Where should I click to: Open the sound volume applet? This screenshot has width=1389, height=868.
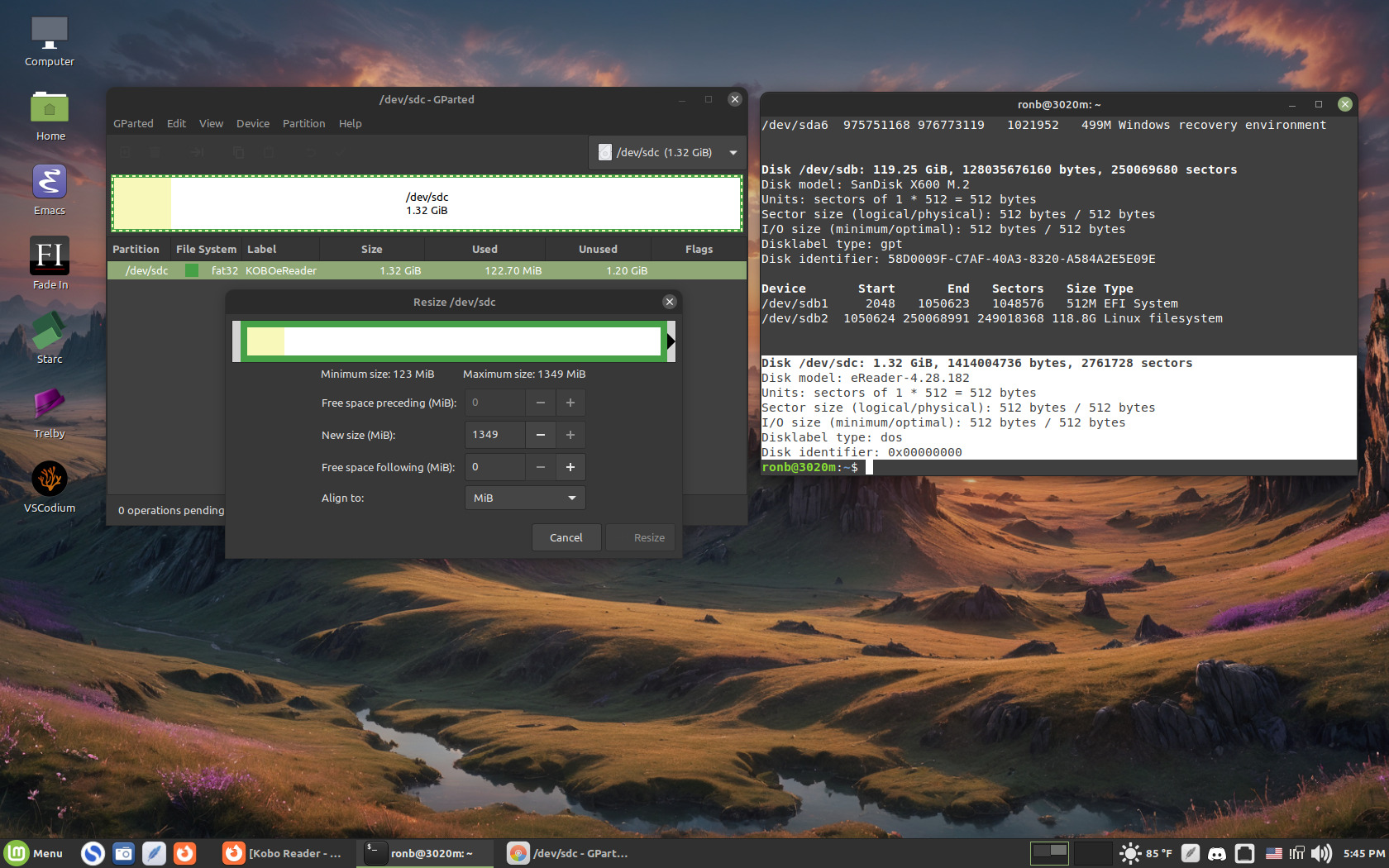[x=1321, y=853]
